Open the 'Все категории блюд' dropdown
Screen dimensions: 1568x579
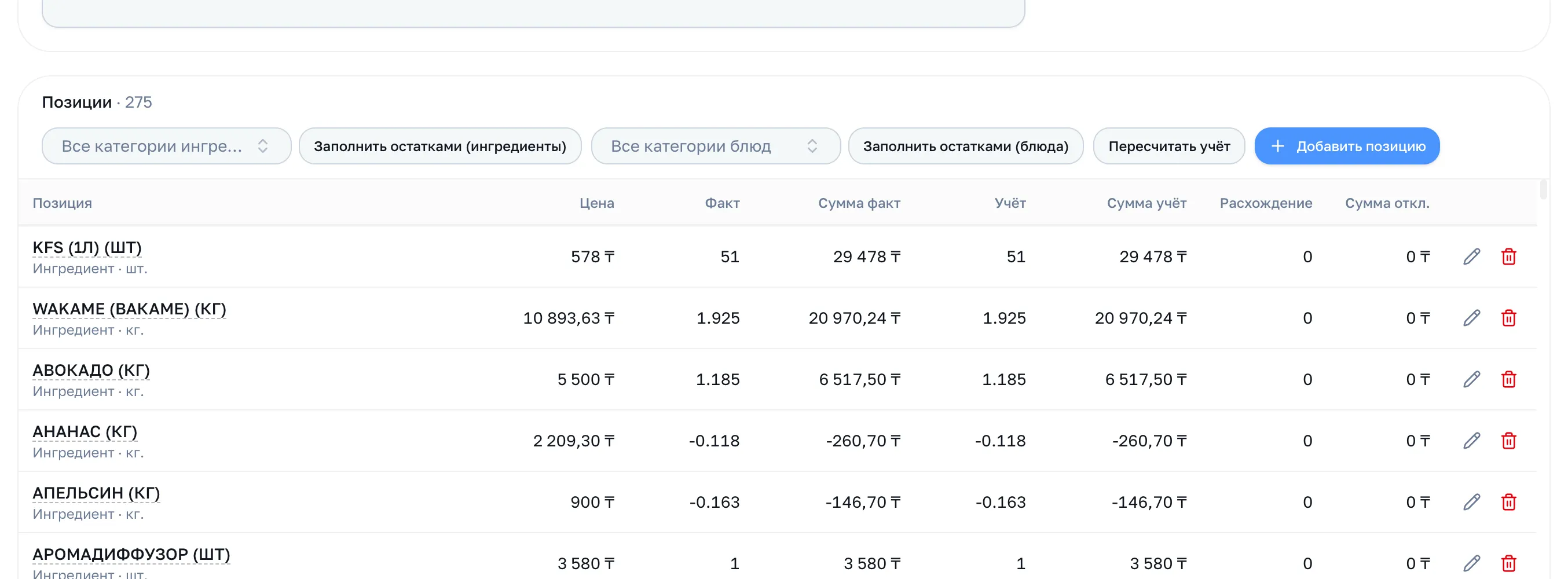(x=715, y=146)
